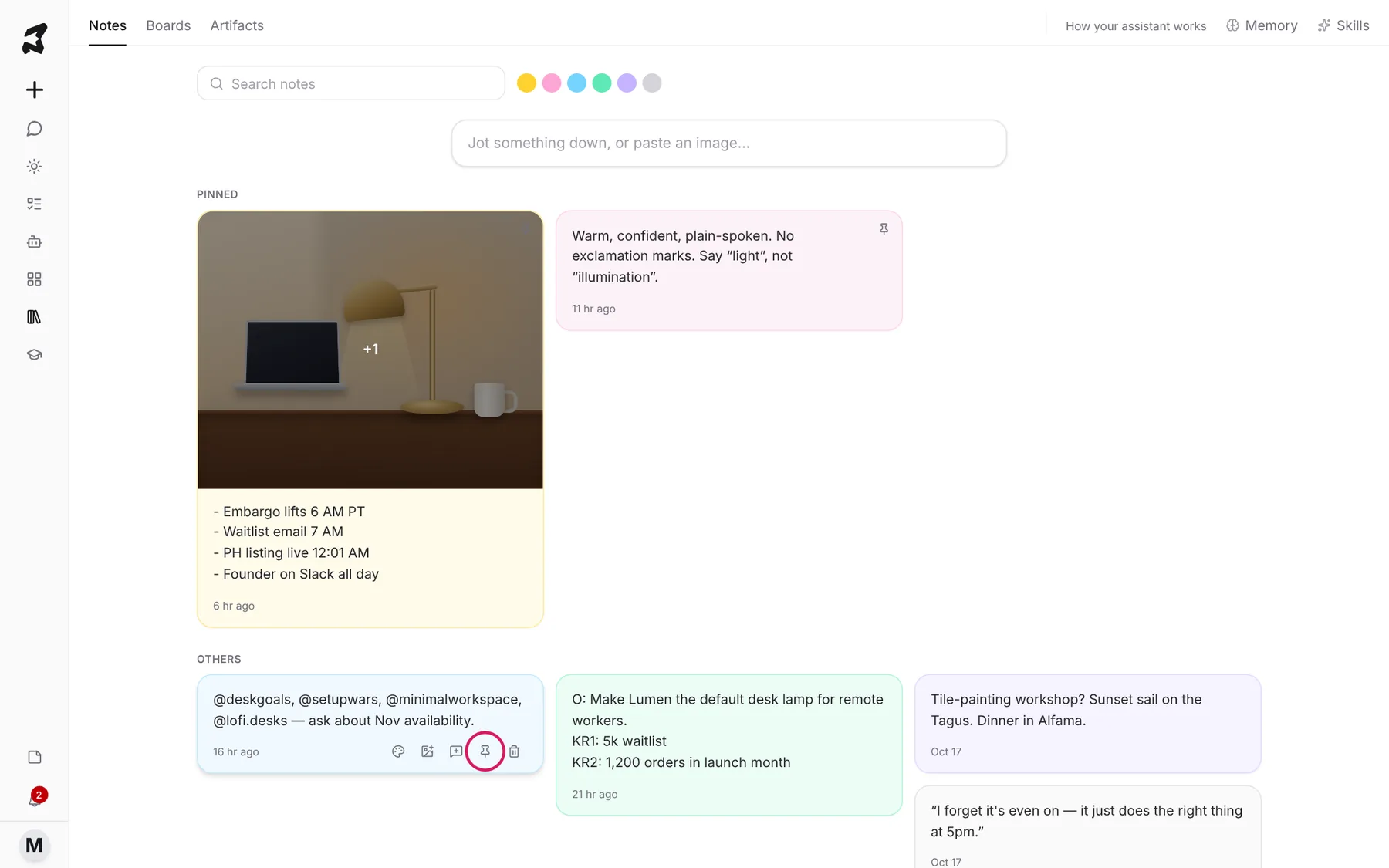Pin the @deskgoals note
Image resolution: width=1389 pixels, height=868 pixels.
tap(485, 751)
